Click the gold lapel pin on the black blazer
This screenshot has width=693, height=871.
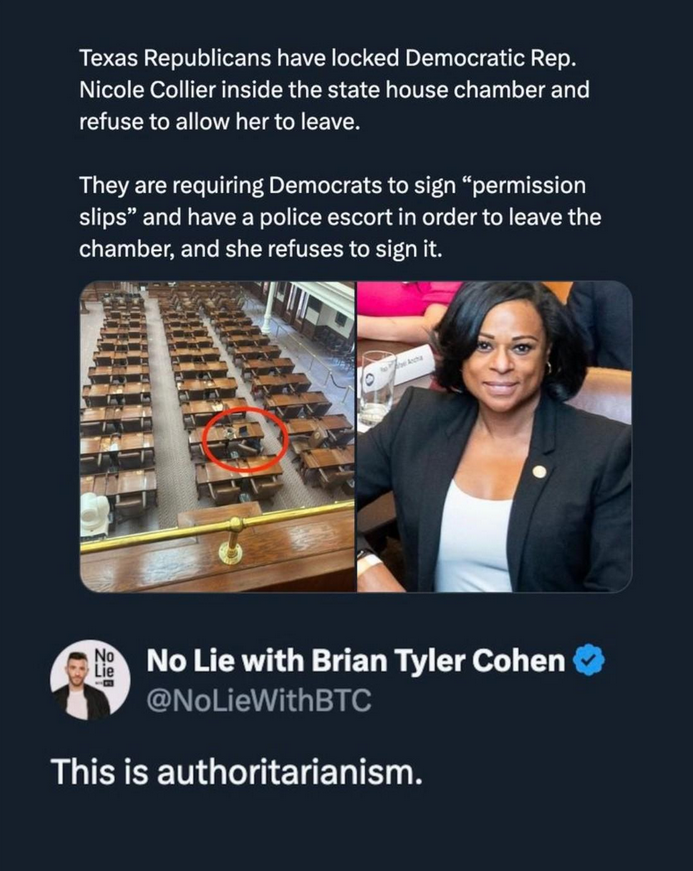click(539, 471)
